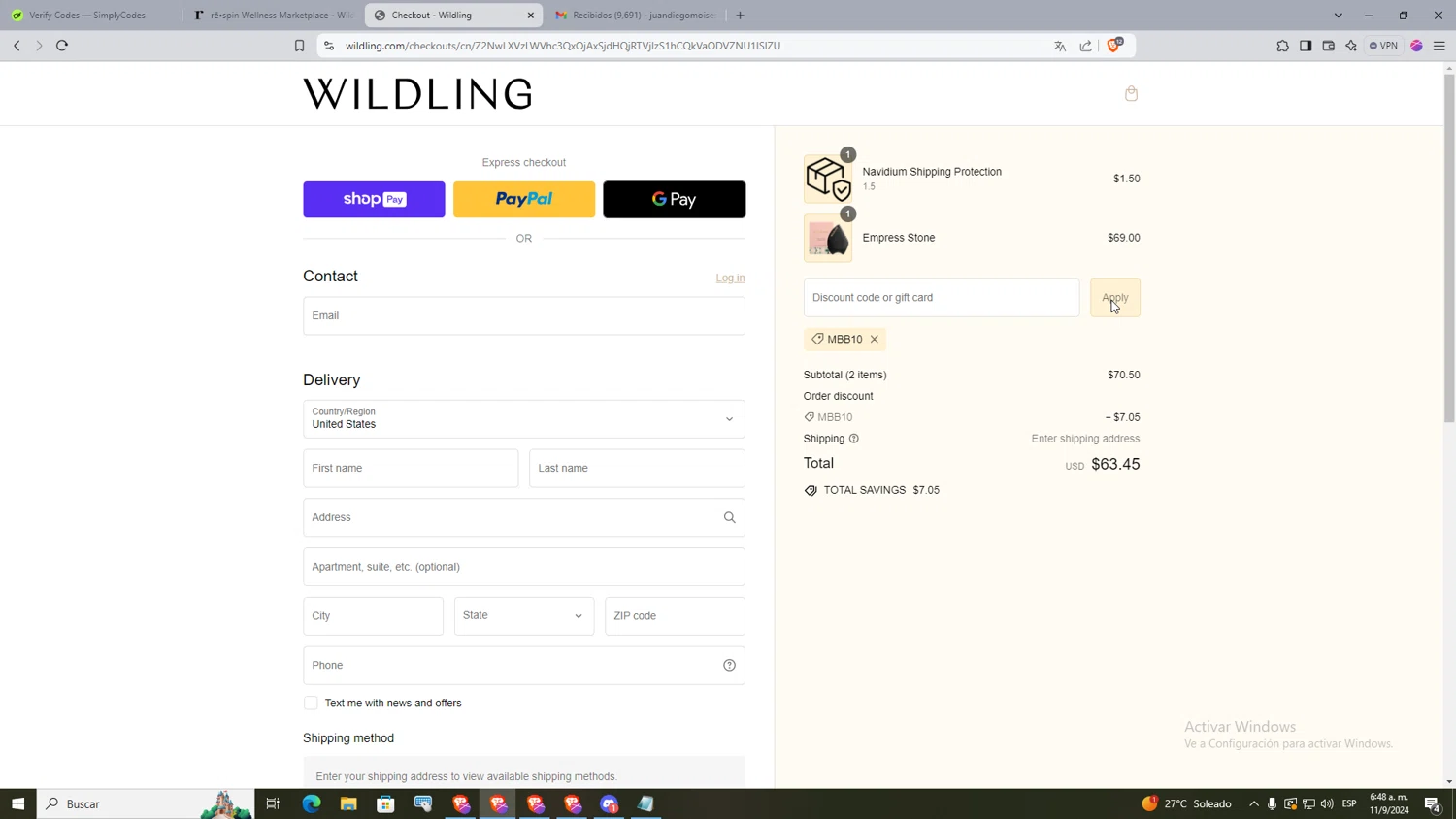Image resolution: width=1456 pixels, height=819 pixels.
Task: Click the taskbar Buscar search box
Action: click(146, 804)
